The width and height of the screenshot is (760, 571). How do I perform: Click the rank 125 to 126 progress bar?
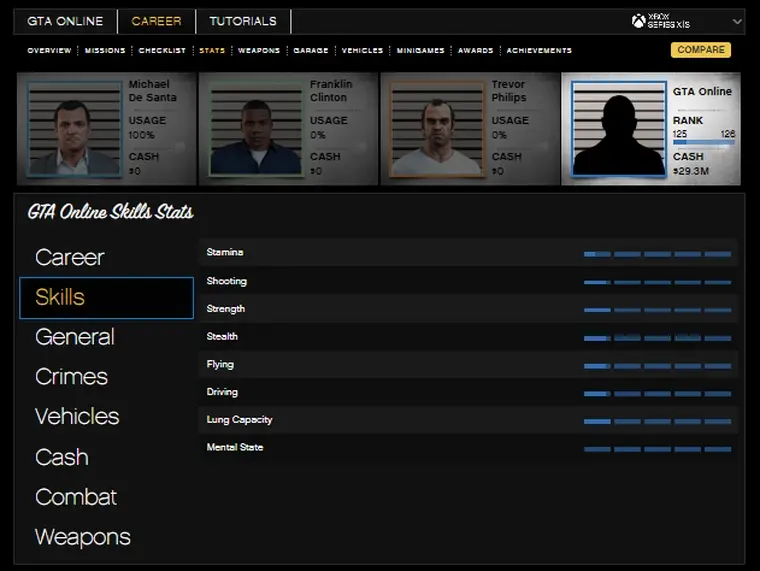coord(703,143)
